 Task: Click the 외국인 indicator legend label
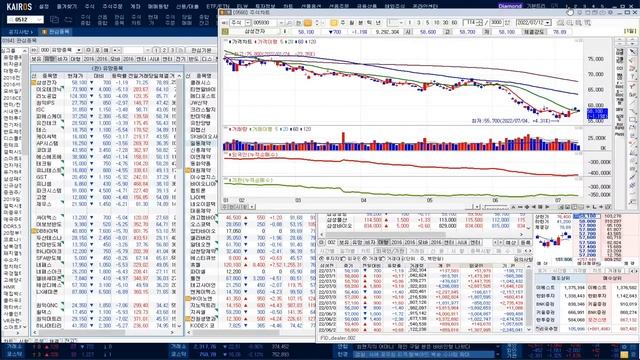255,155
